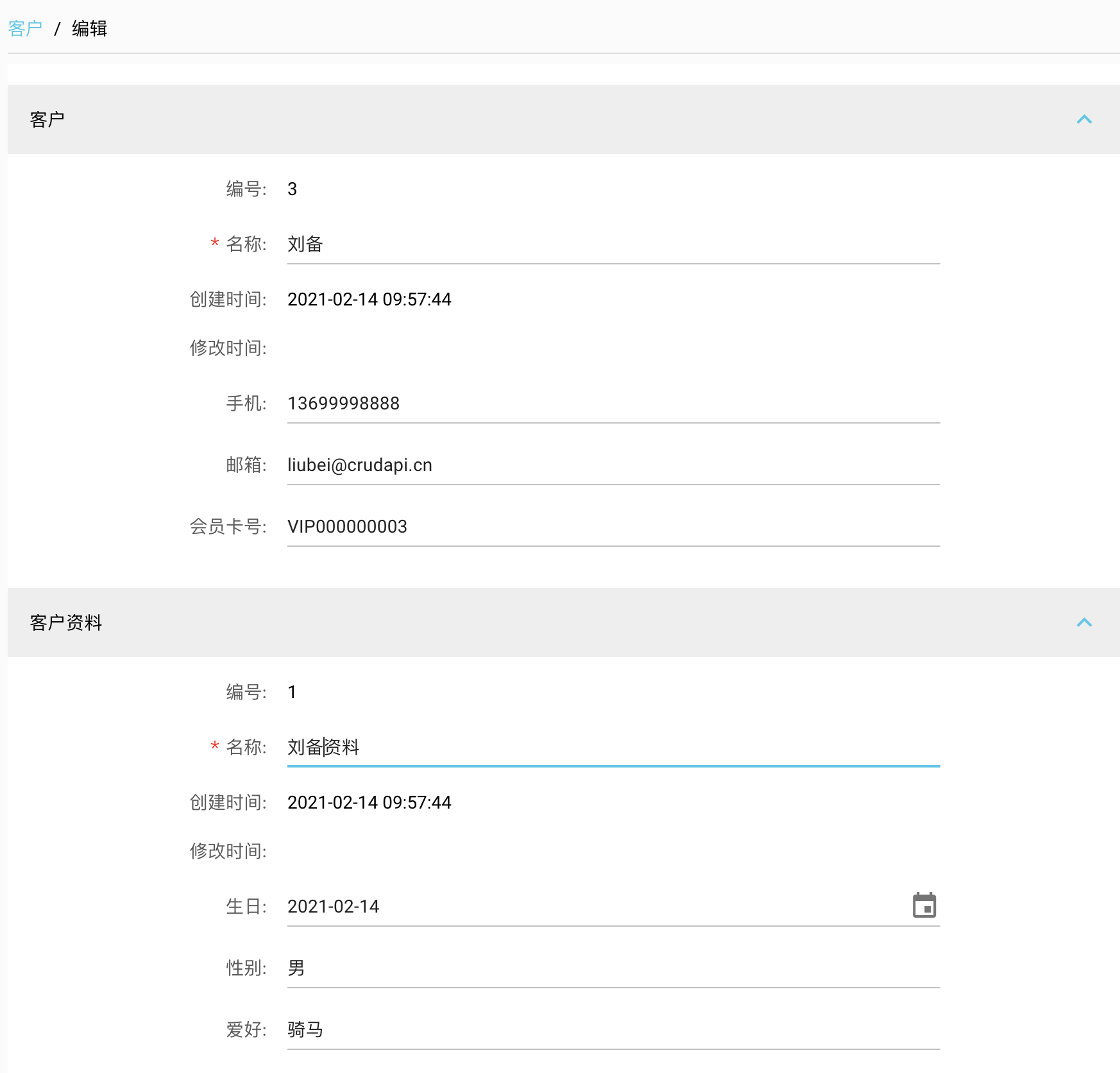Click the 编号 value 1 in 客户资料
Image resolution: width=1120 pixels, height=1073 pixels.
pos(292,692)
